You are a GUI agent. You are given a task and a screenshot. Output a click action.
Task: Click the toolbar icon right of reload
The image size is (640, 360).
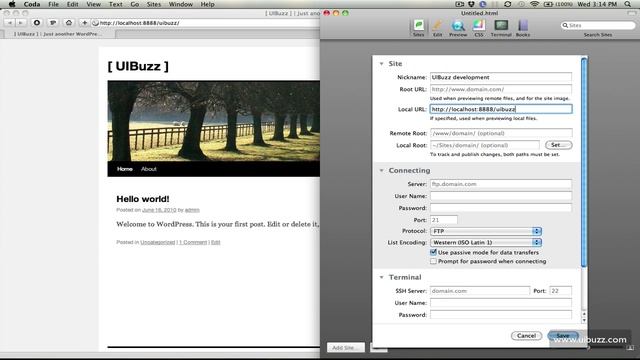53,23
